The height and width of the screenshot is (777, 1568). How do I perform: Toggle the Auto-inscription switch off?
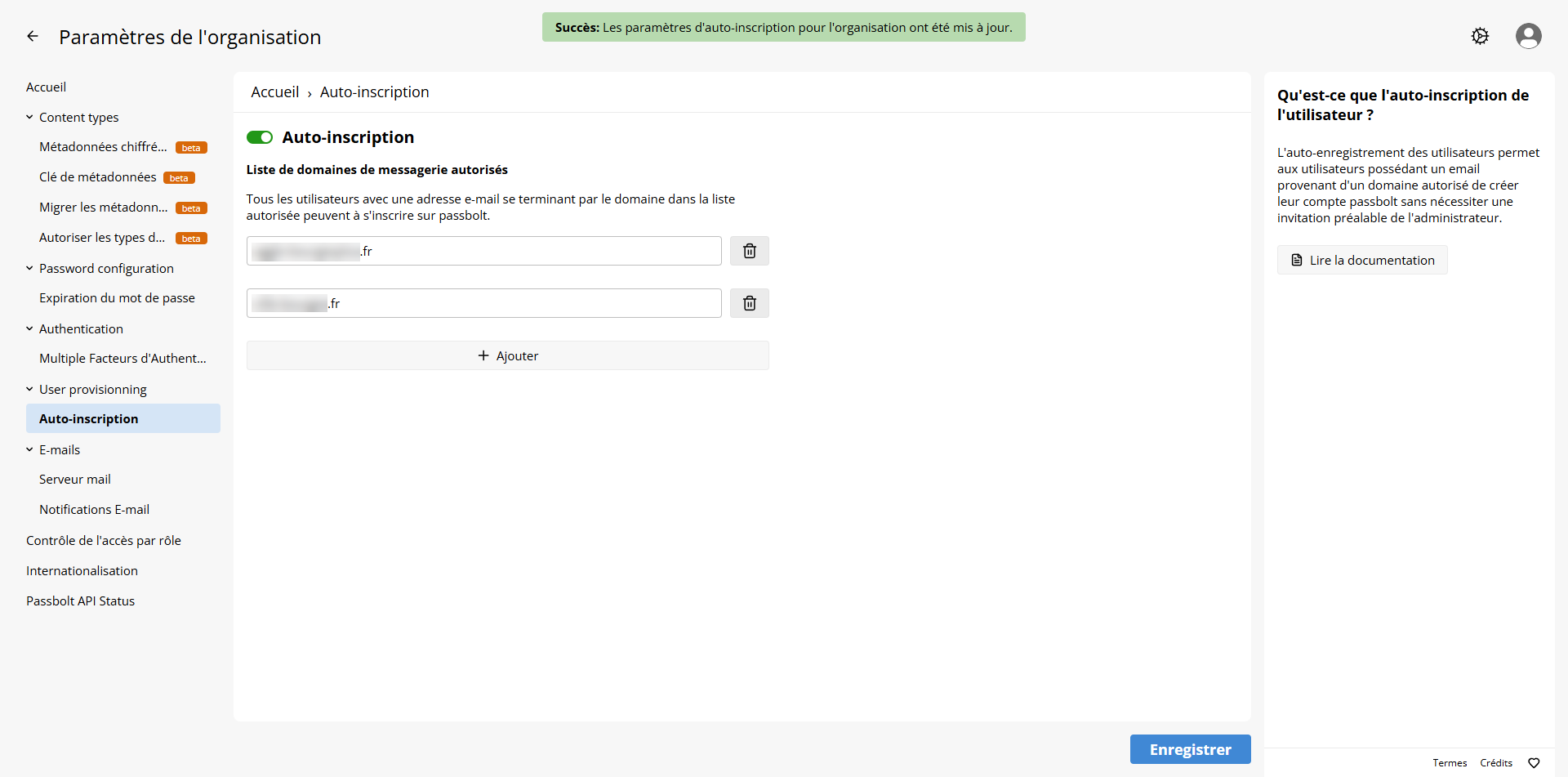click(260, 137)
